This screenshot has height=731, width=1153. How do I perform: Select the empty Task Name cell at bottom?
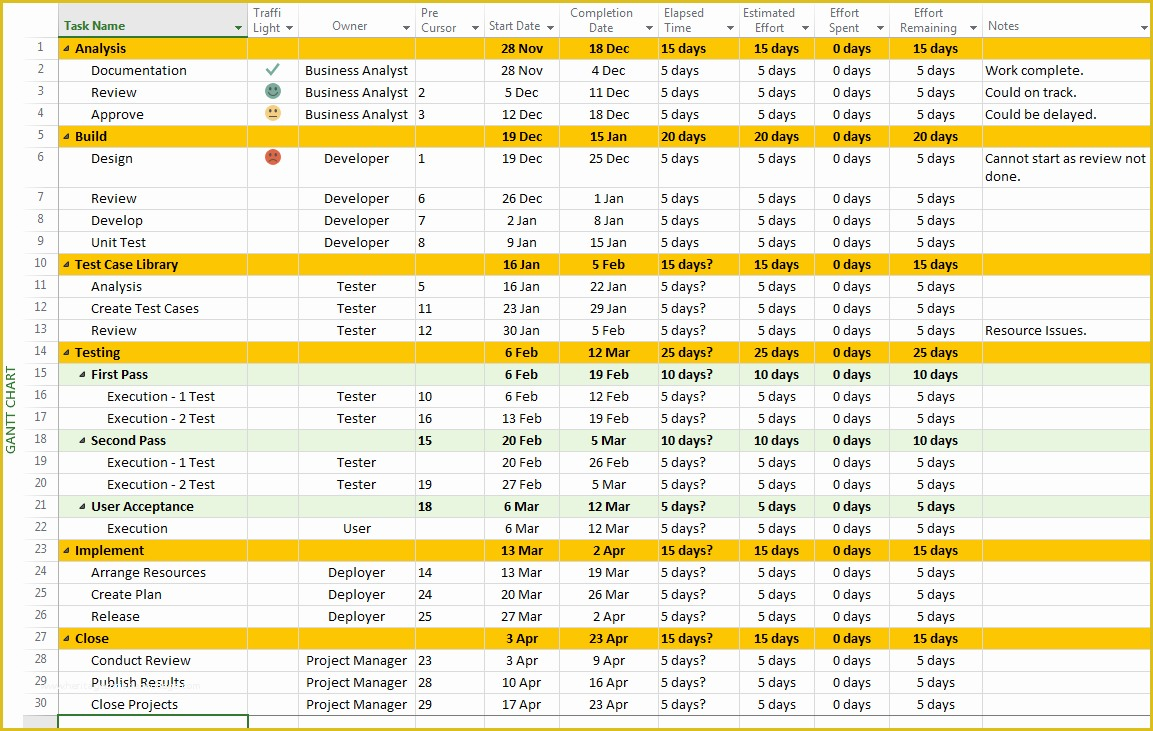pos(152,722)
